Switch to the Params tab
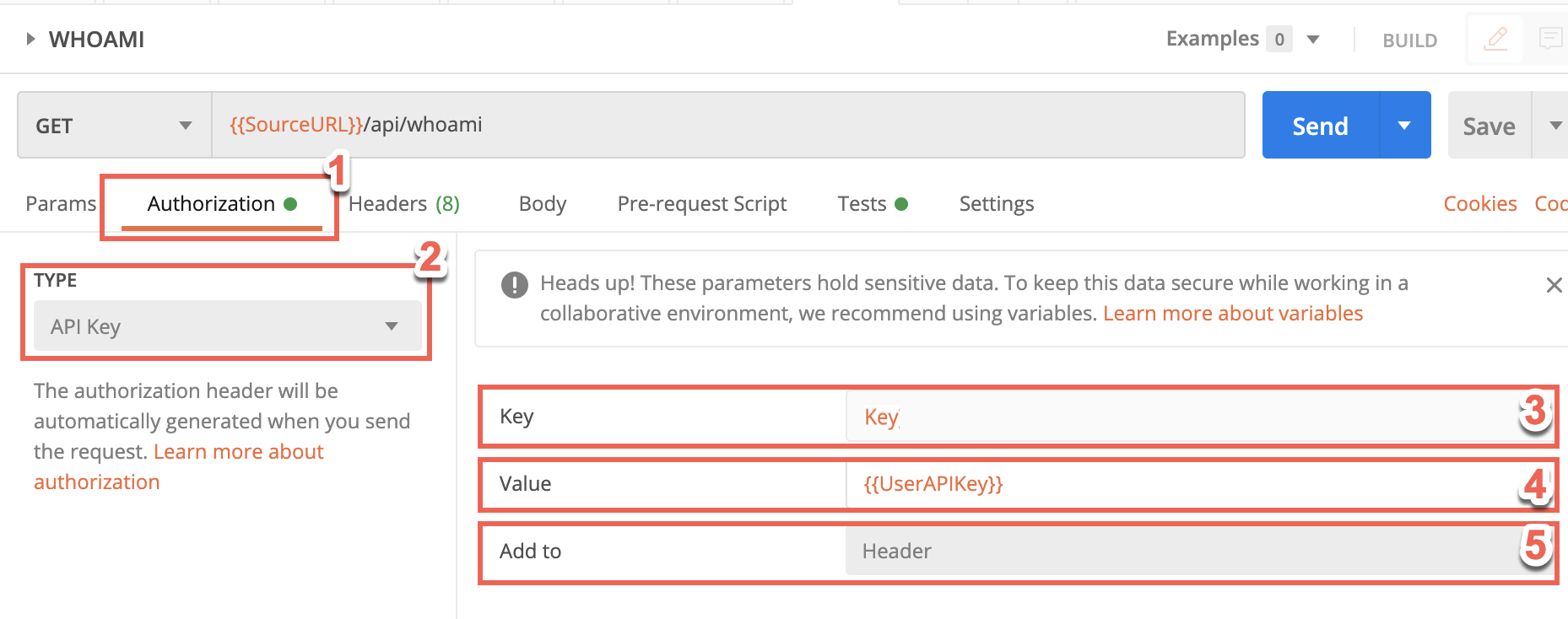Viewport: 1568px width, 619px height. (x=61, y=204)
